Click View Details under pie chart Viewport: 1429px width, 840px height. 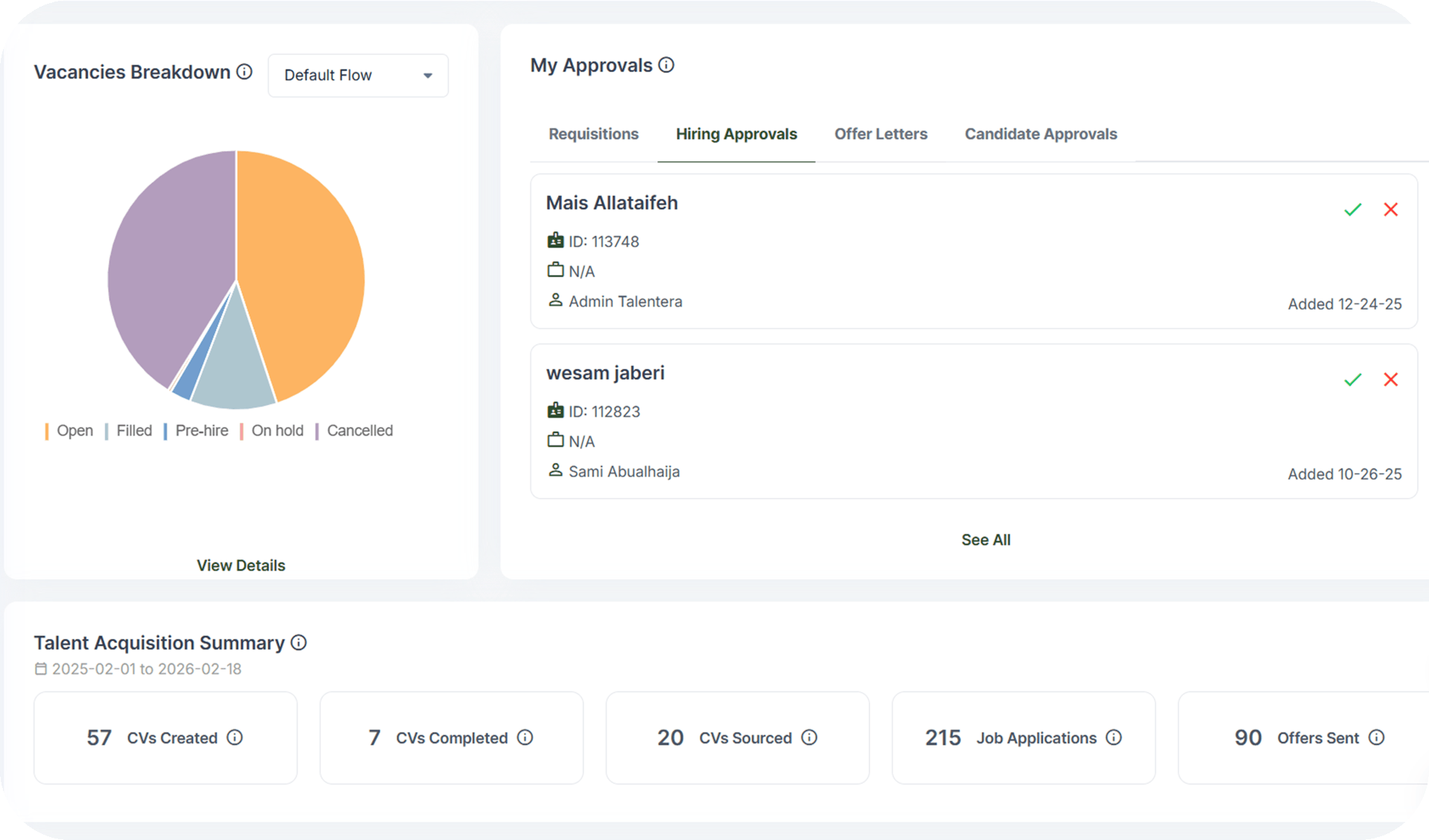240,565
